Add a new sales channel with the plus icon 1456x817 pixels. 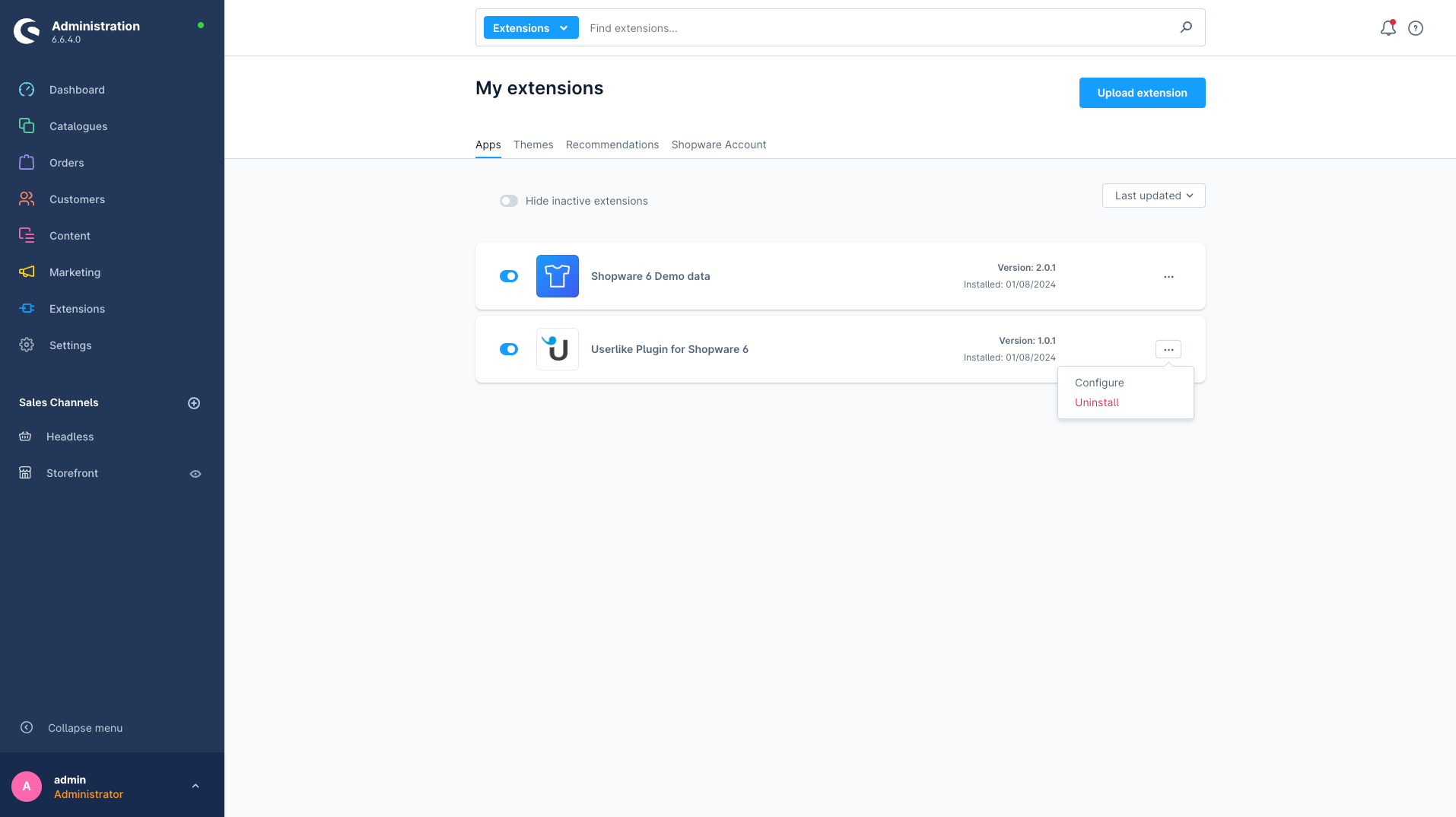pos(194,403)
